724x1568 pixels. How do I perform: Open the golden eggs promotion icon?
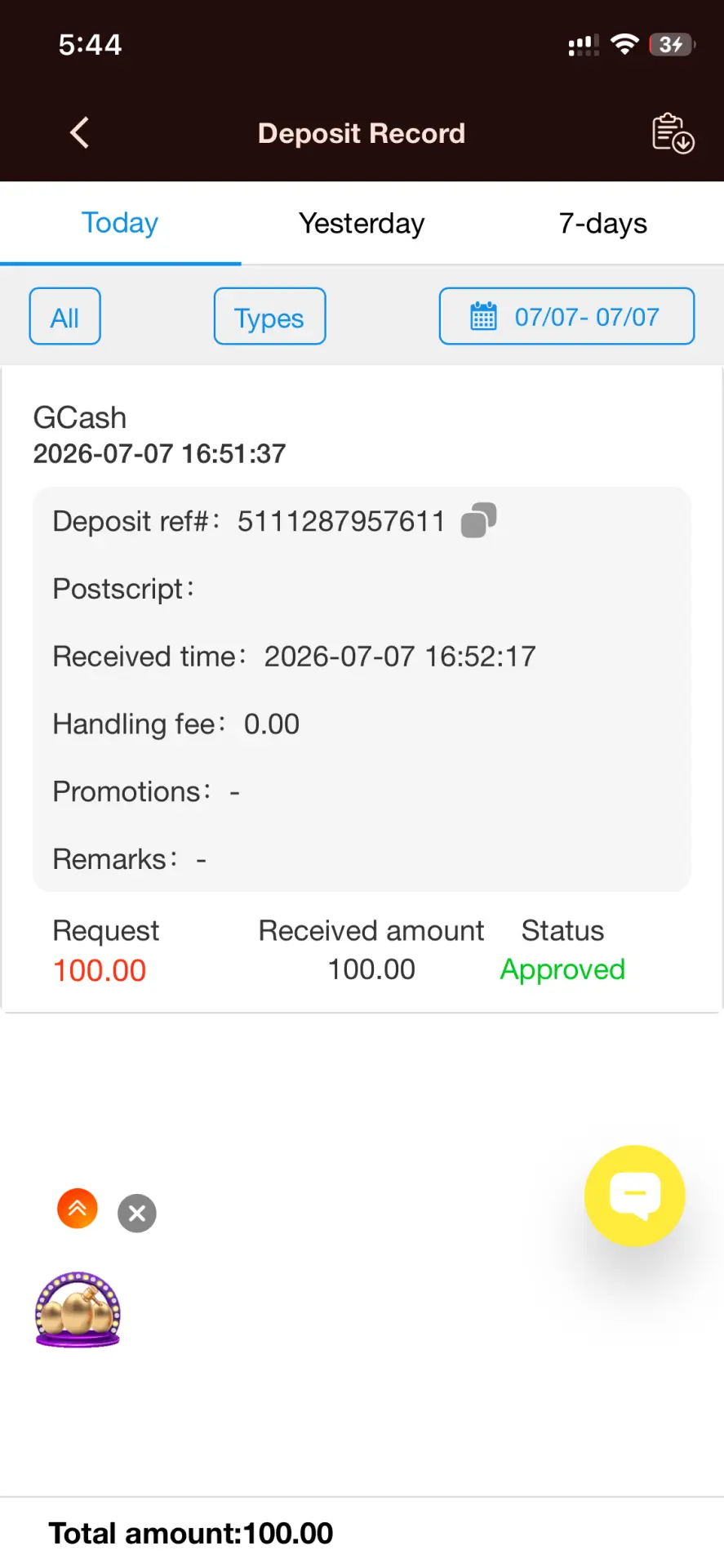pyautogui.click(x=78, y=1309)
